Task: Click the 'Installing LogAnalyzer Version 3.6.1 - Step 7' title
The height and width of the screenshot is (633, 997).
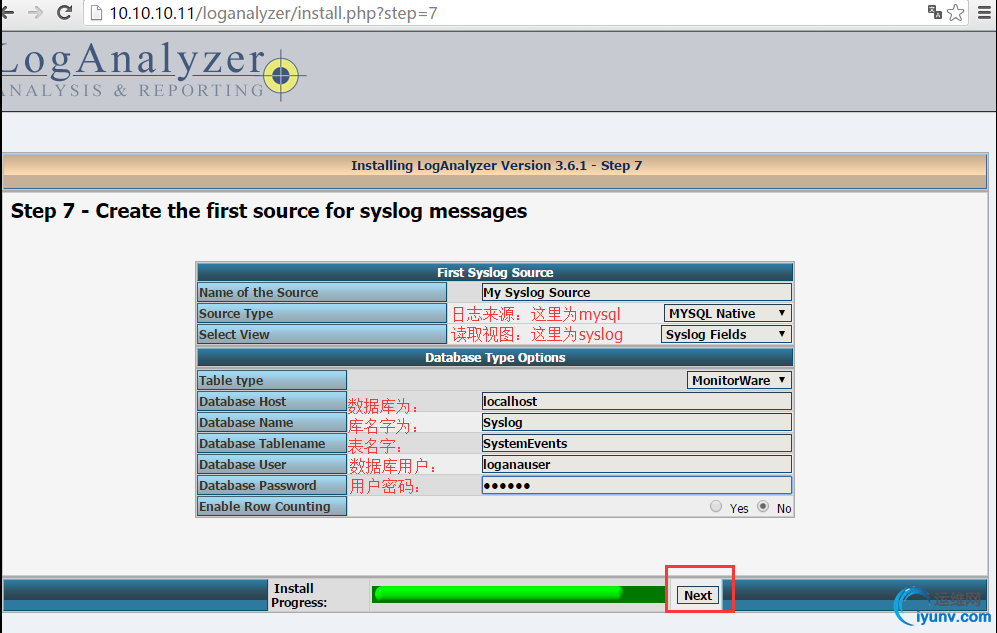Action: click(497, 166)
